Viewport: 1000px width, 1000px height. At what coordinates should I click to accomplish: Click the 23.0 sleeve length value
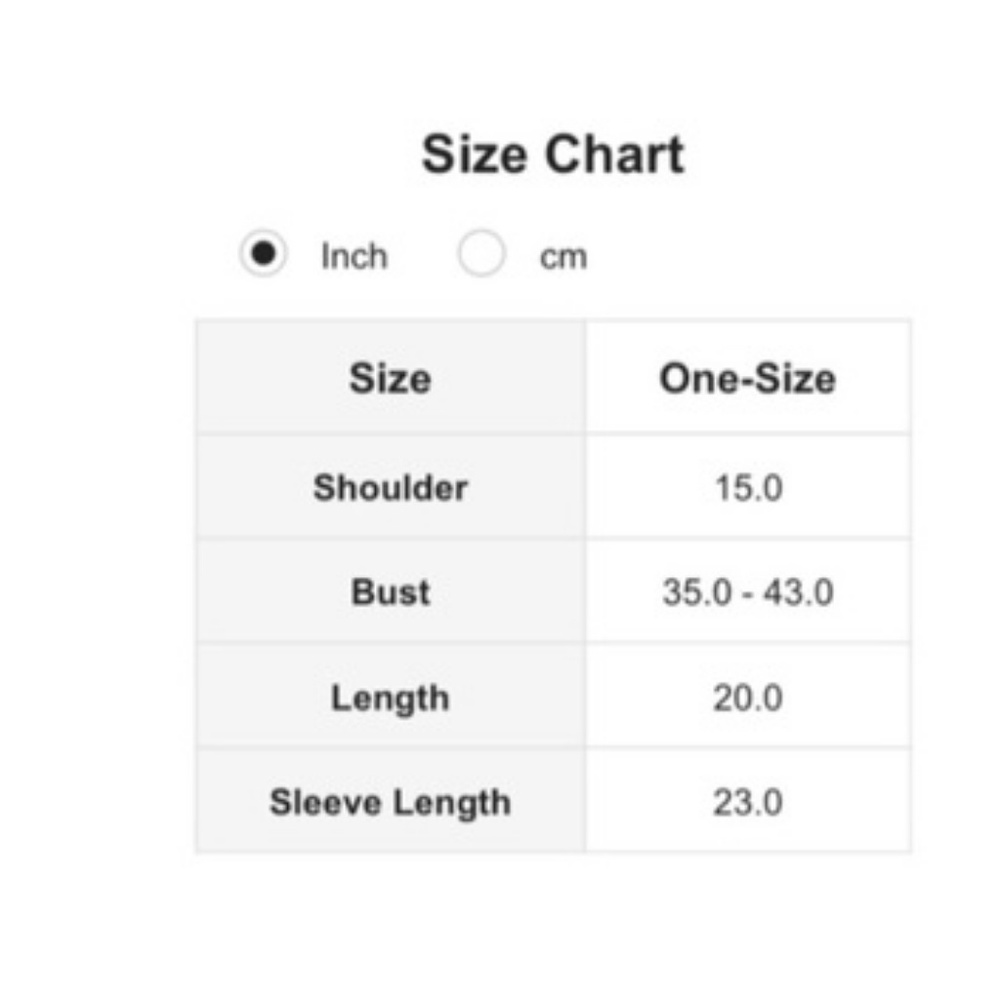748,803
